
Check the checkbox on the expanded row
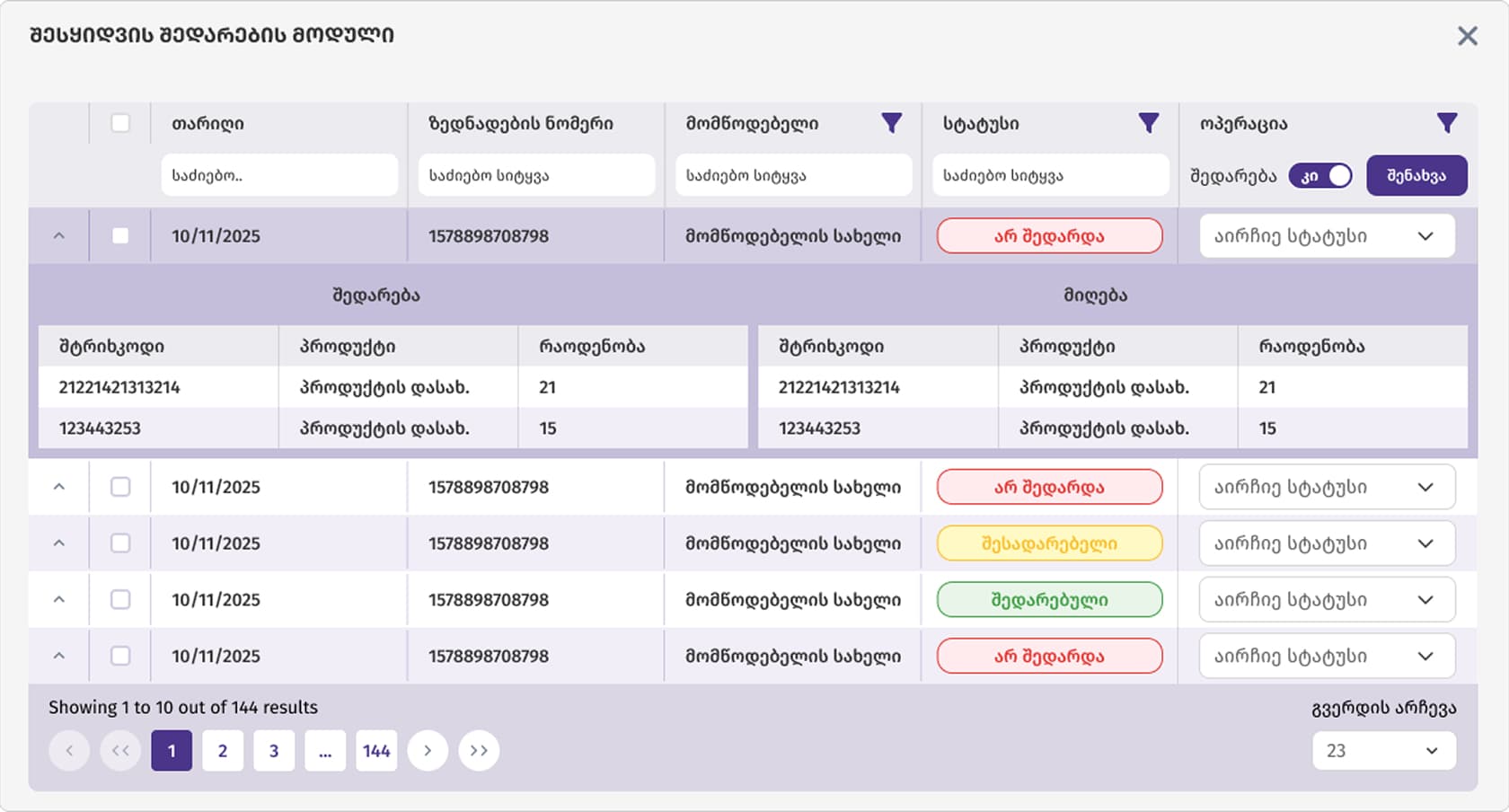coord(120,236)
